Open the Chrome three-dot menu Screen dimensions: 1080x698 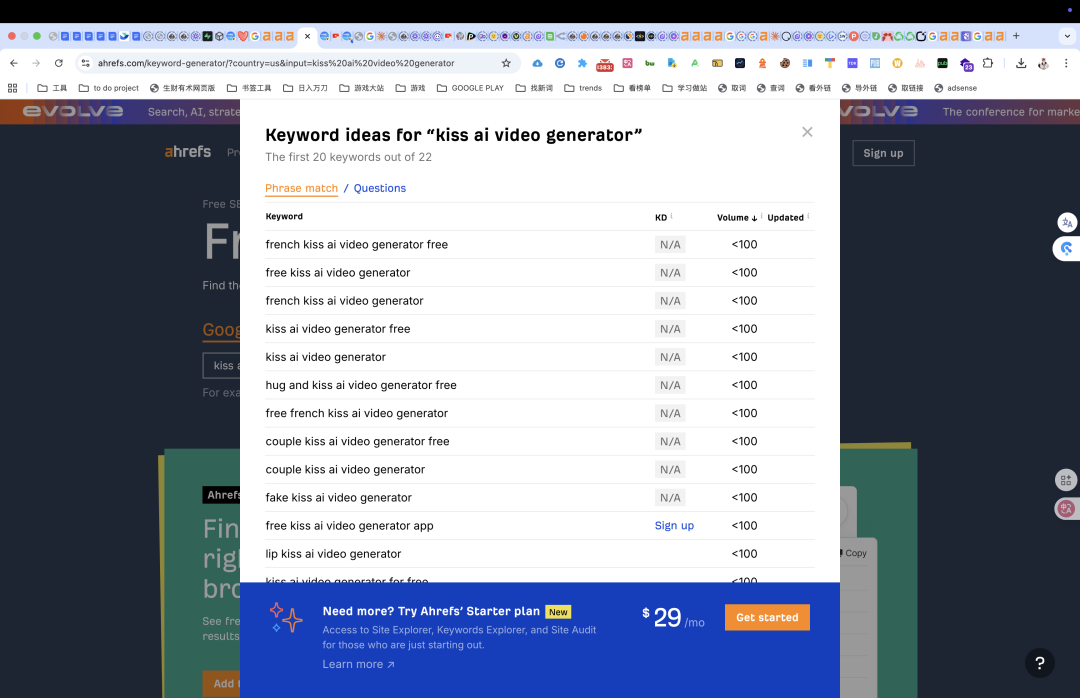coord(1066,63)
